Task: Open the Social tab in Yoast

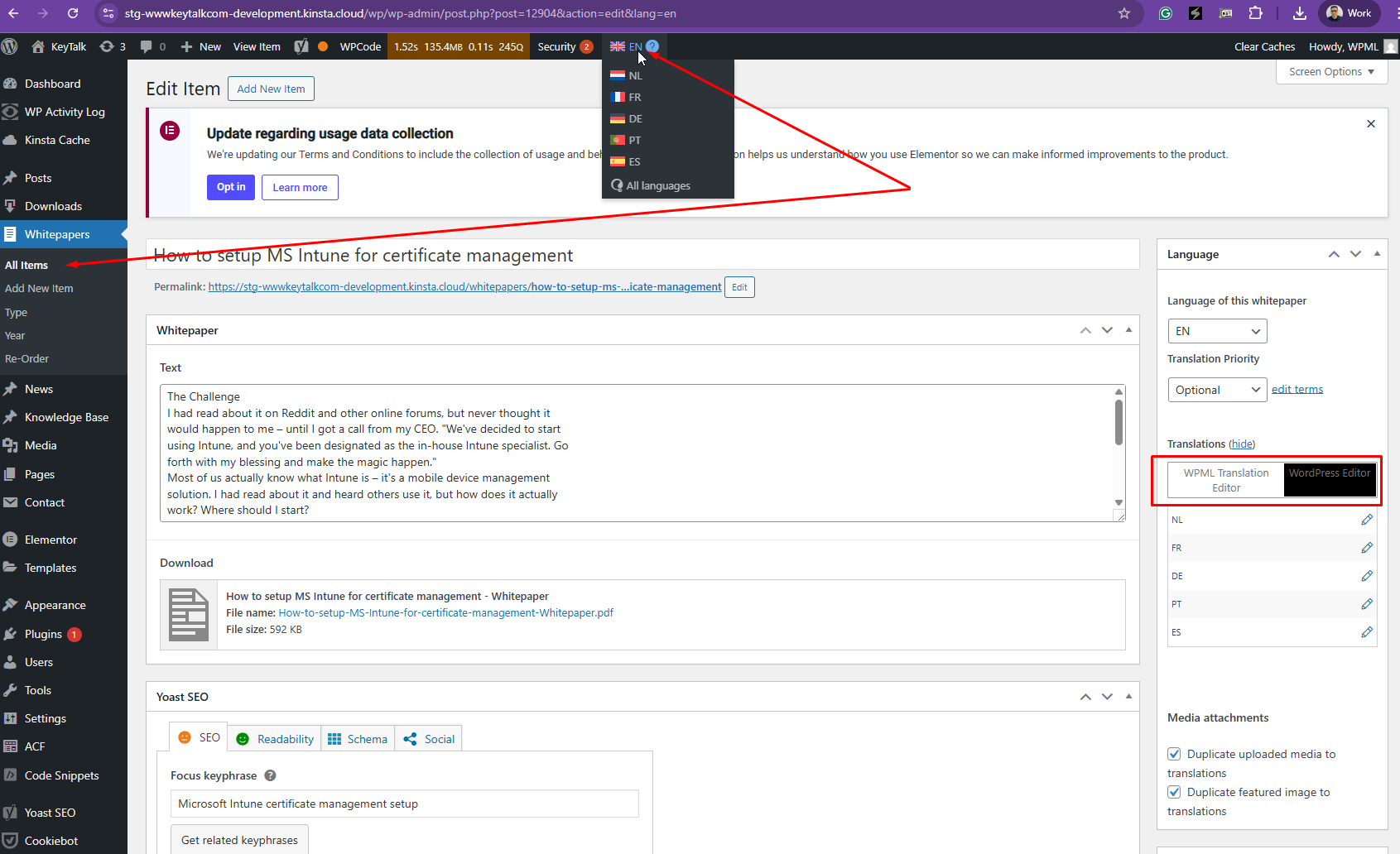Action: tap(429, 739)
